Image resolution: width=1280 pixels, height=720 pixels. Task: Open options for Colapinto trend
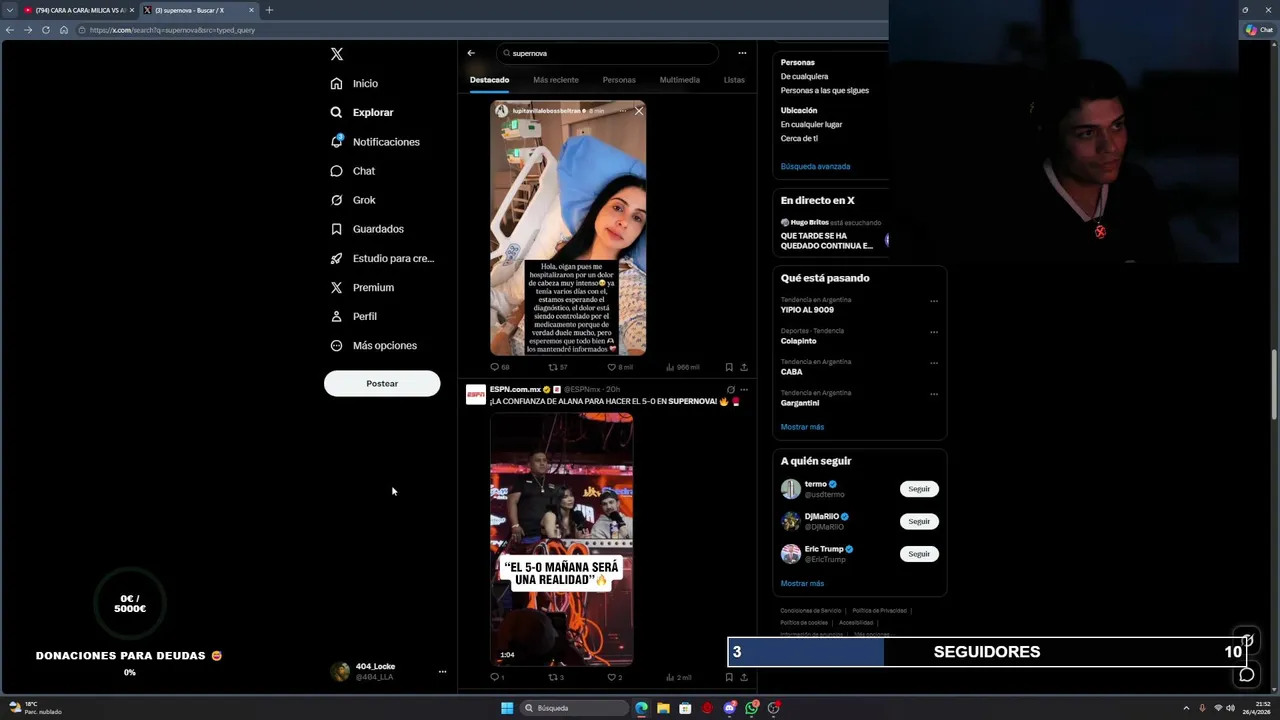(x=934, y=332)
